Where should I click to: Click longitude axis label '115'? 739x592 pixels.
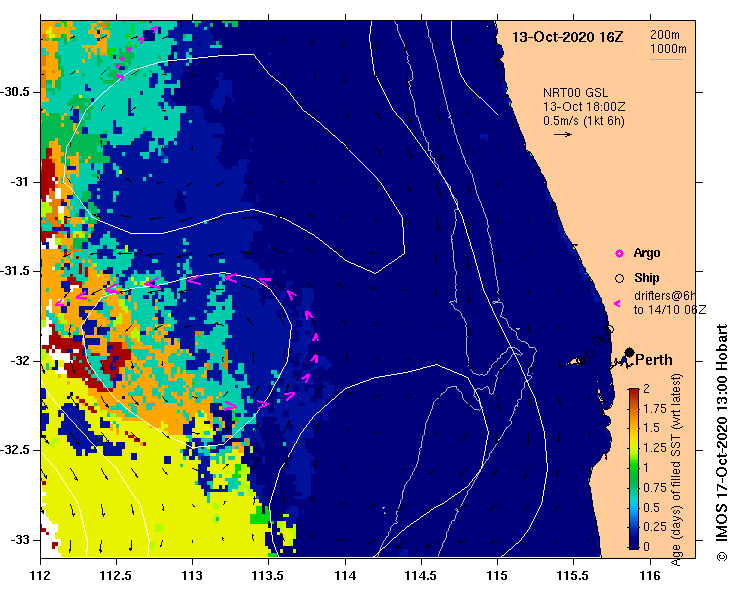pos(497,576)
